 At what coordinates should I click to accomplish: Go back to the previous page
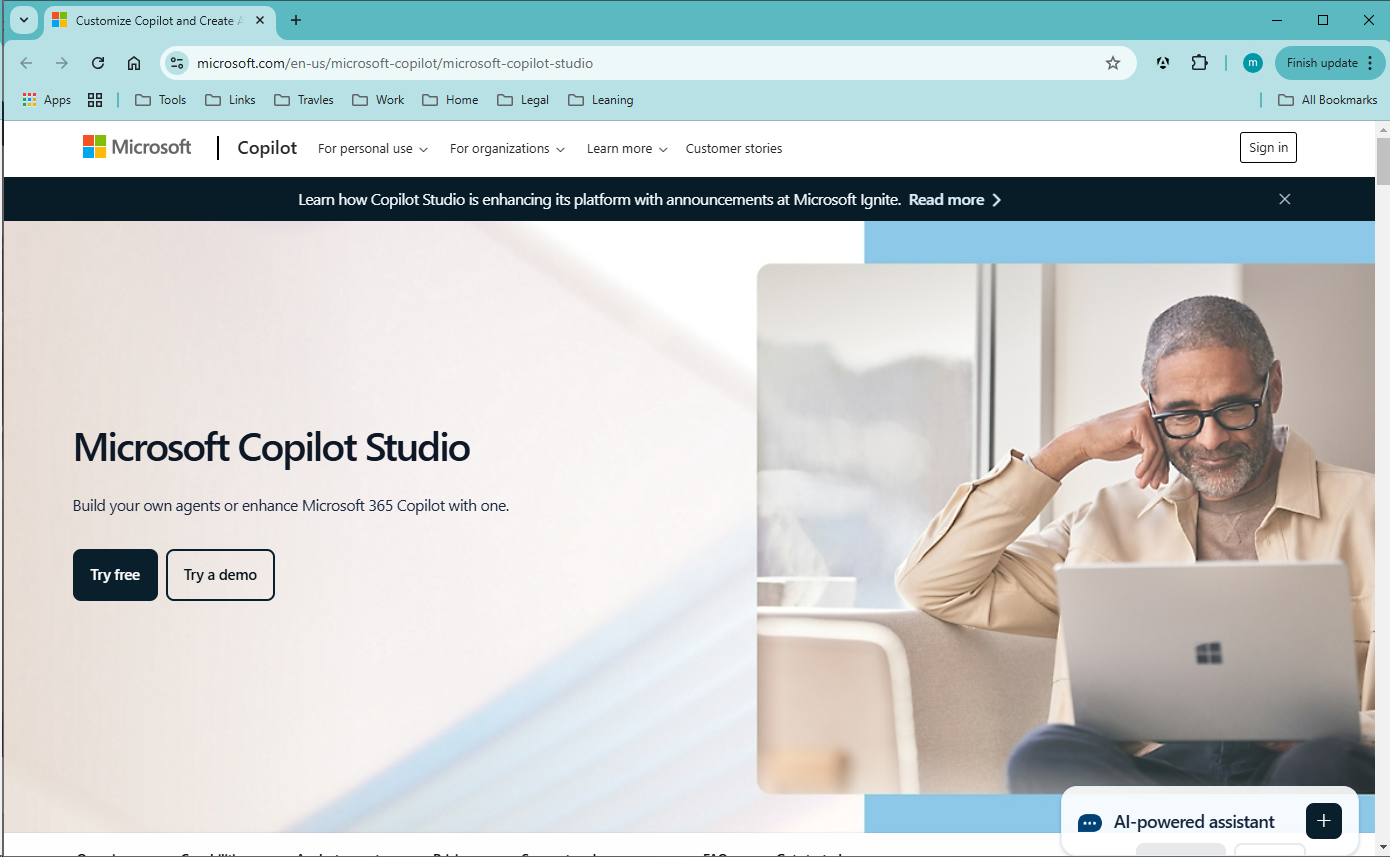pyautogui.click(x=27, y=63)
